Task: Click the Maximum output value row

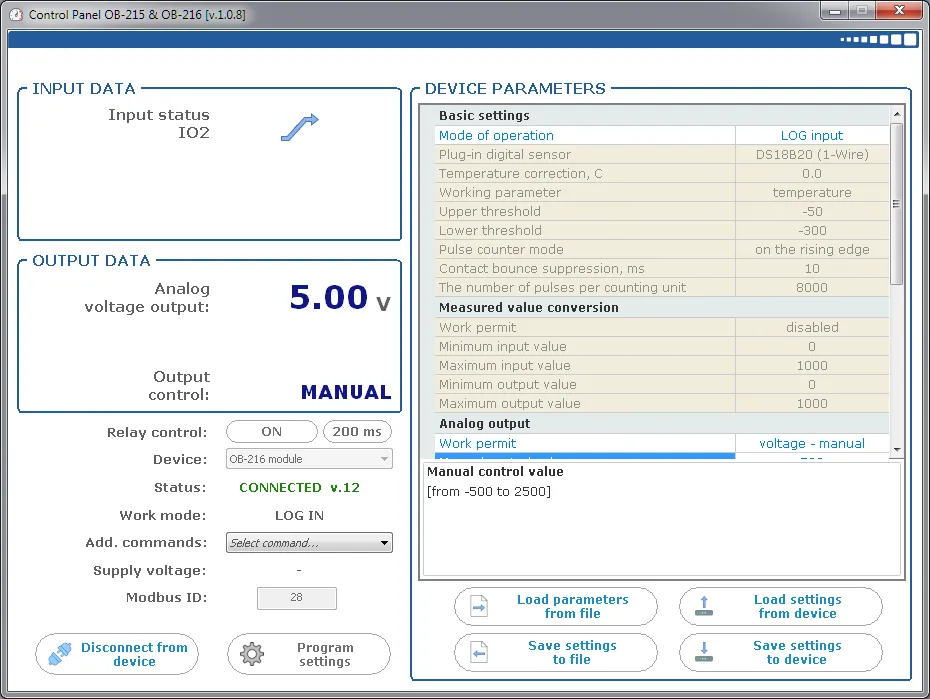Action: tap(661, 403)
